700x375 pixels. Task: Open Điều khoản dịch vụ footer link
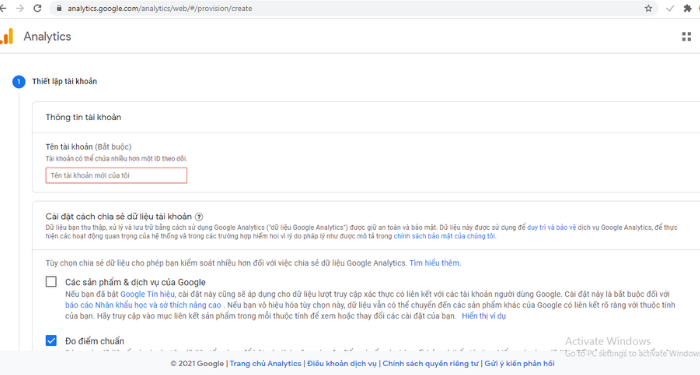342,363
